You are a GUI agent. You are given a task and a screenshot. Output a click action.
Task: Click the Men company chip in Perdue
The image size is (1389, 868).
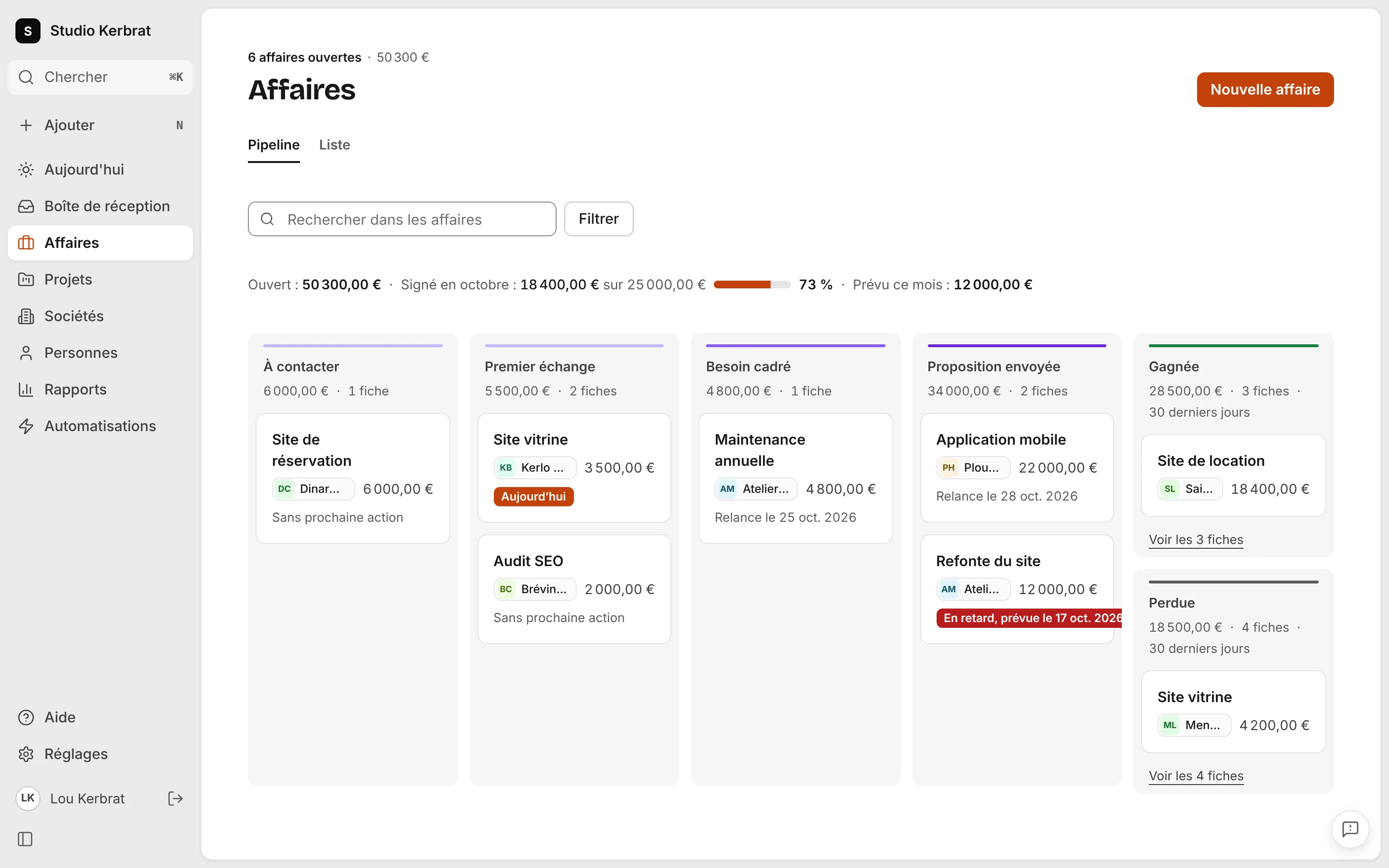tap(1195, 726)
